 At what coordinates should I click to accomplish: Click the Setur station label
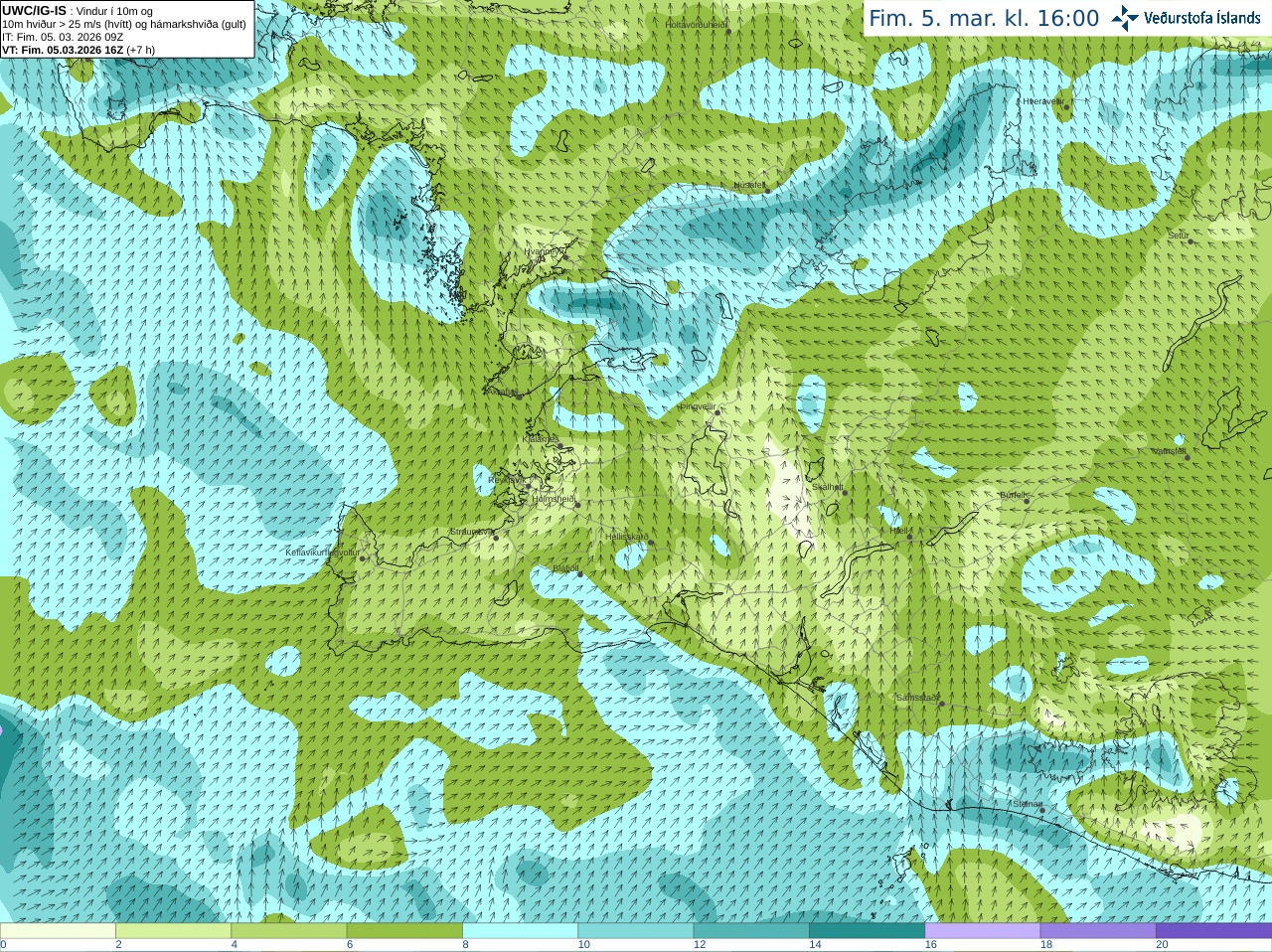coord(1179,236)
